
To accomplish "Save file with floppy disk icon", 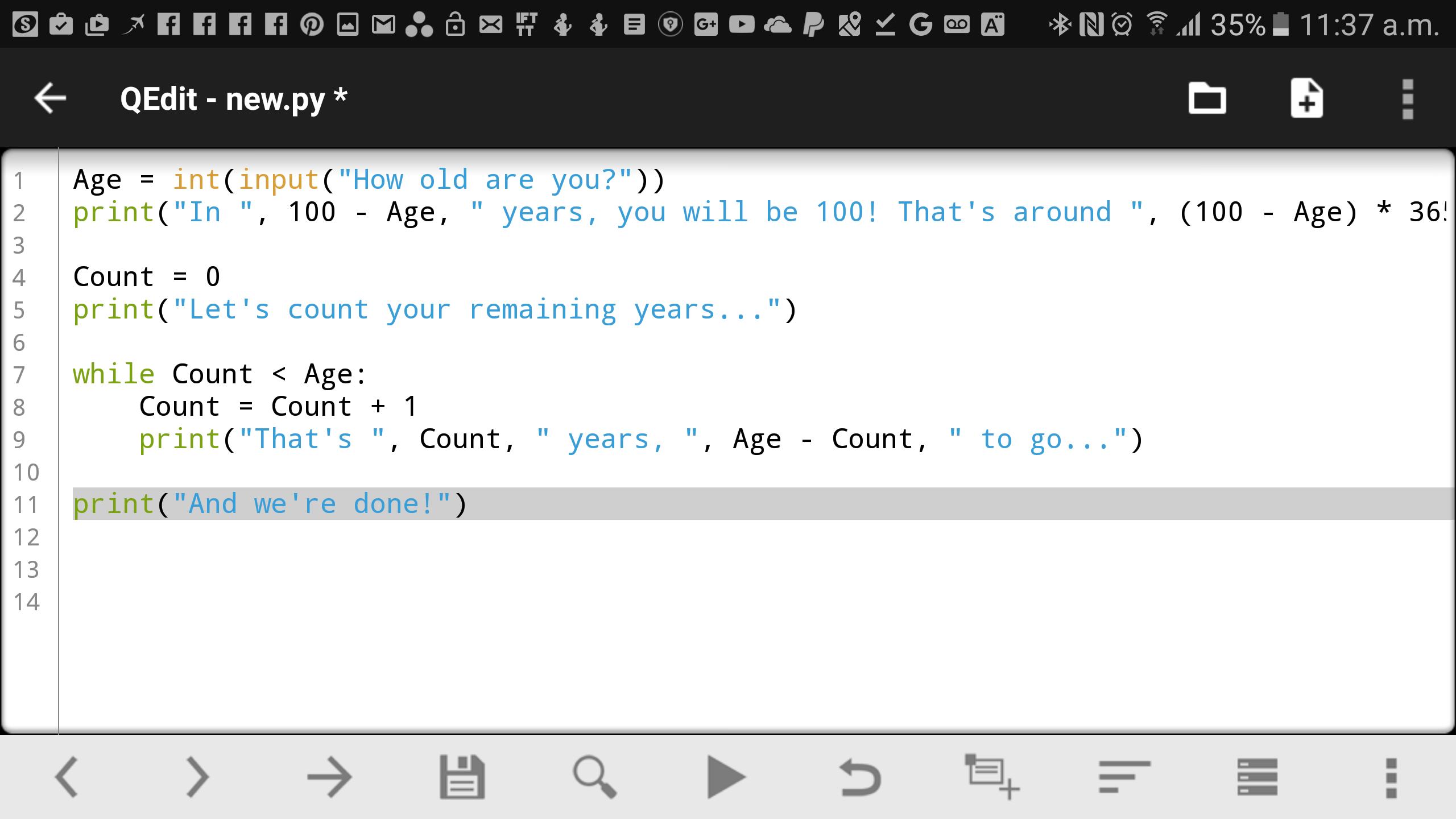I will pos(462,777).
